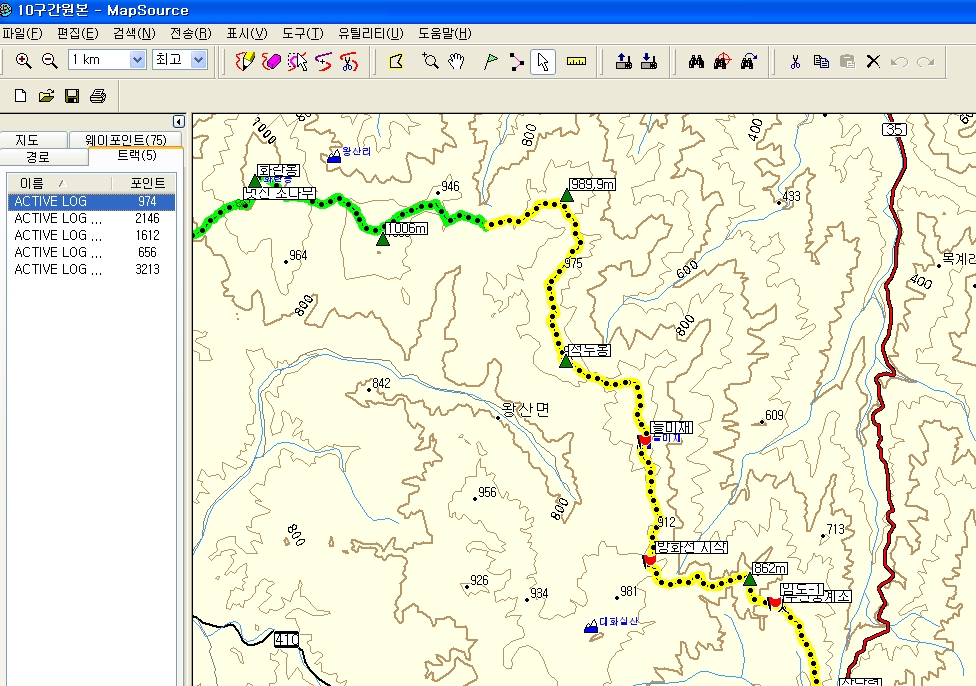
Task: Switch to the 웨이포인트(75) tab
Action: point(126,139)
